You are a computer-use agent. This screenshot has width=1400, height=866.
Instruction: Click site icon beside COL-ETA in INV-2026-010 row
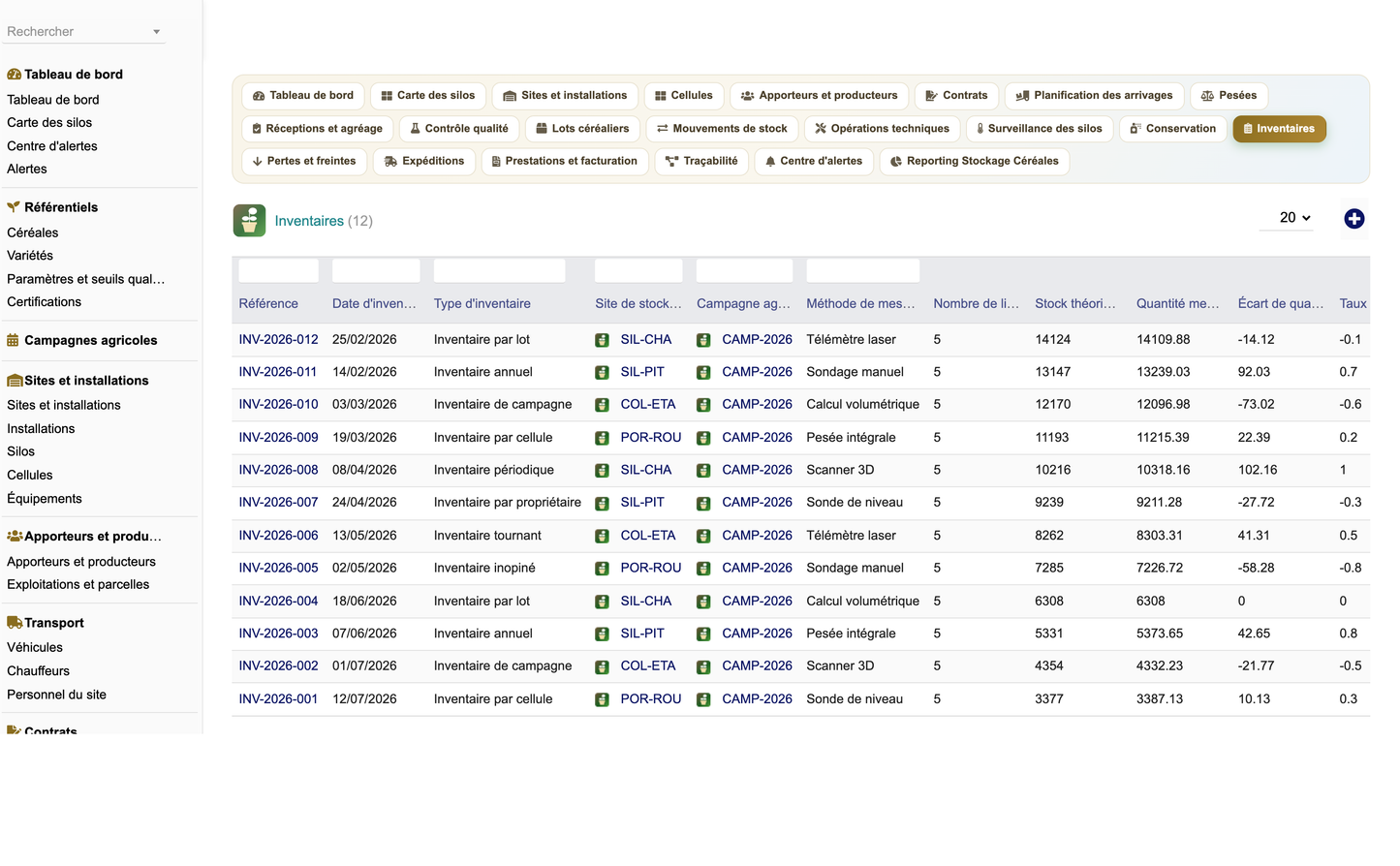pos(602,405)
